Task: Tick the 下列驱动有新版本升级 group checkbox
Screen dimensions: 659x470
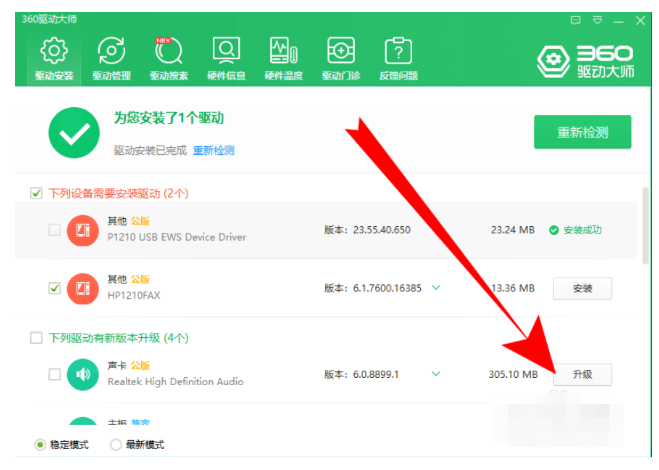Action: tap(37, 338)
